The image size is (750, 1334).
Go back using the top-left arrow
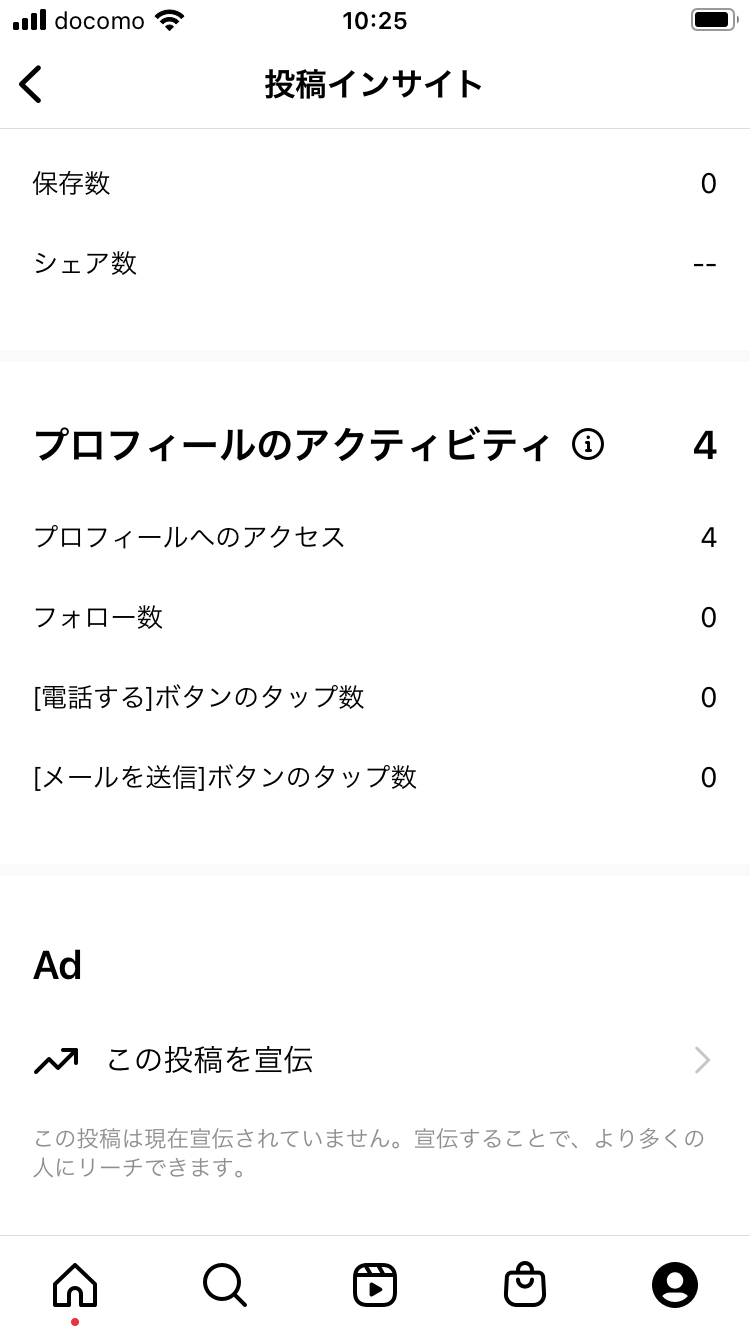(31, 84)
